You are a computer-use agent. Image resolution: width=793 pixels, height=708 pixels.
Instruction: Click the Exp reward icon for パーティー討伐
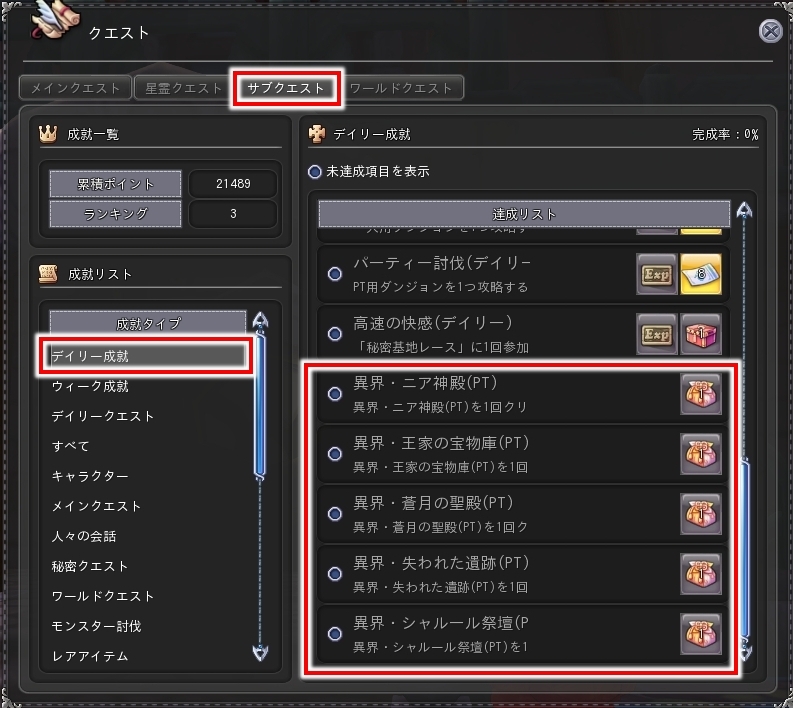pyautogui.click(x=656, y=274)
